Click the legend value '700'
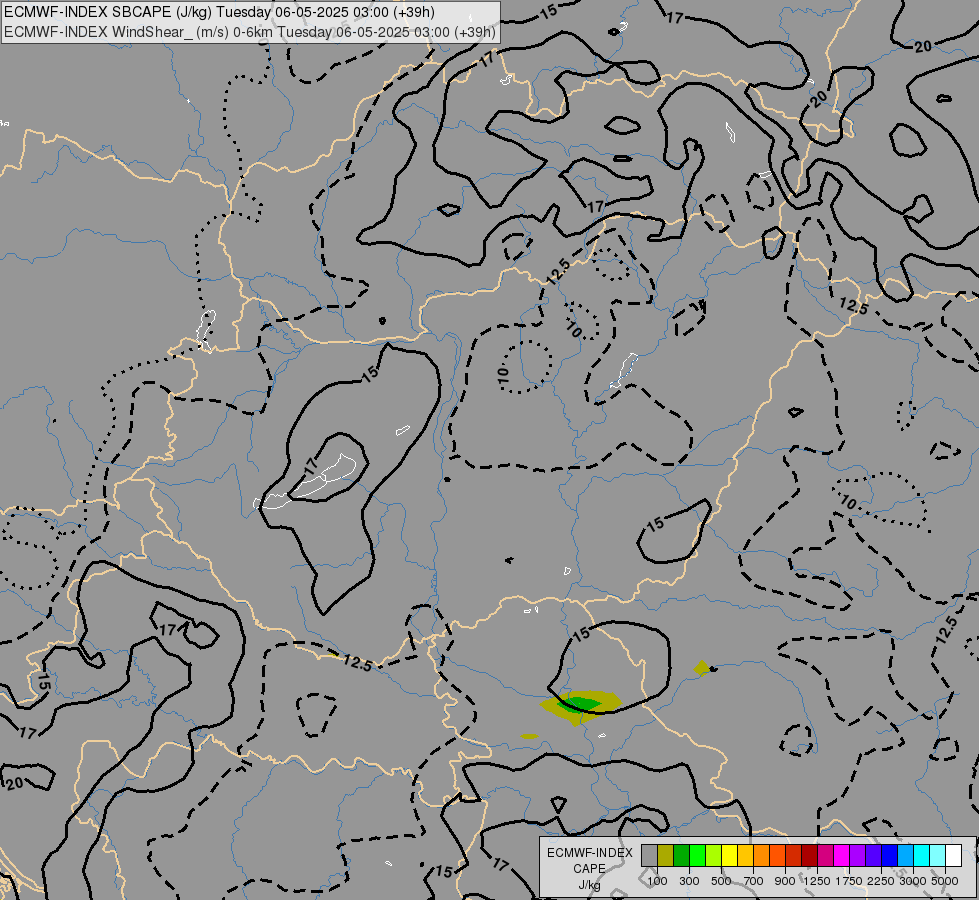979x900 pixels. [x=754, y=881]
